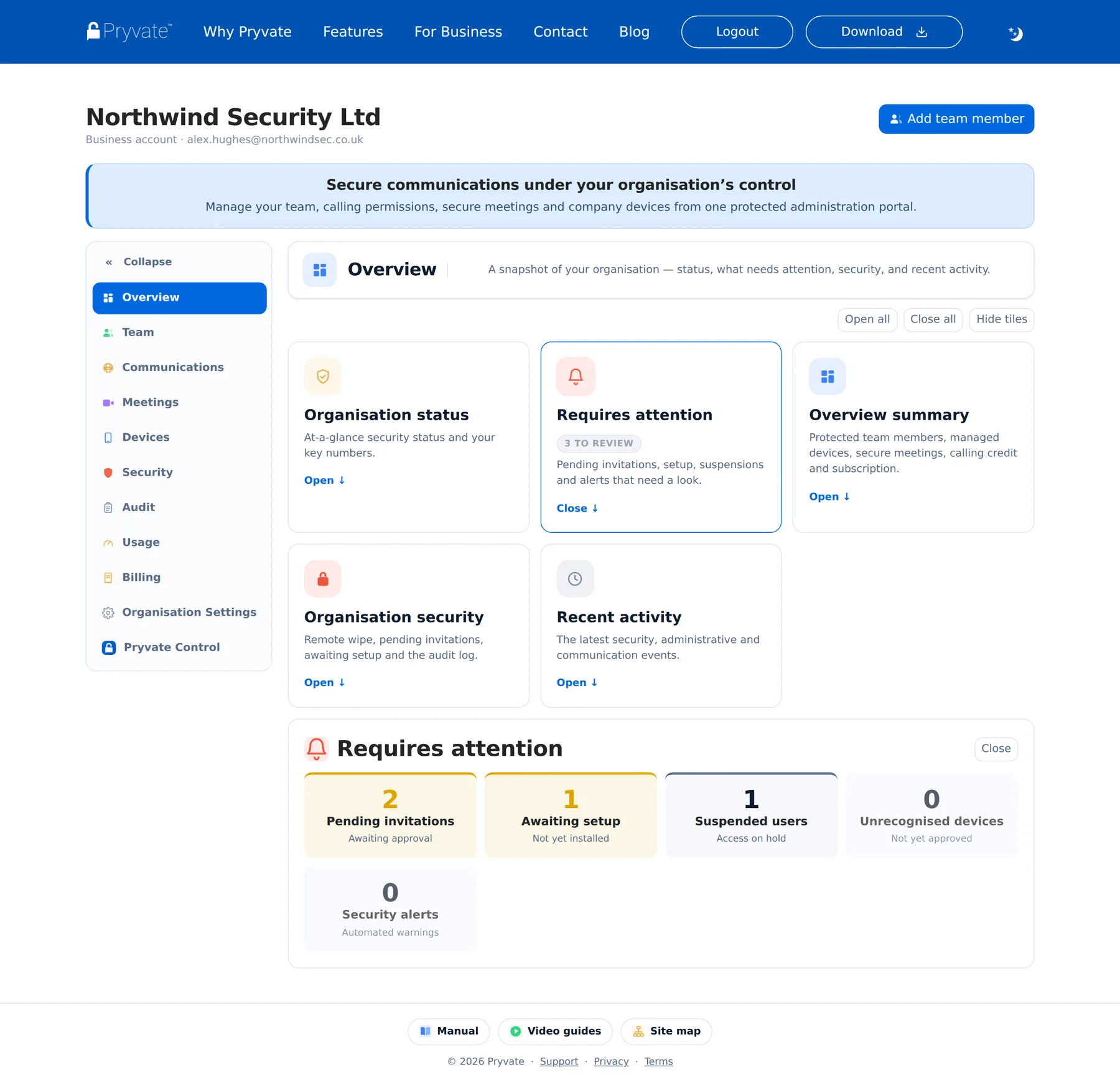Open all overview sections
The height and width of the screenshot is (1085, 1120).
tap(867, 319)
